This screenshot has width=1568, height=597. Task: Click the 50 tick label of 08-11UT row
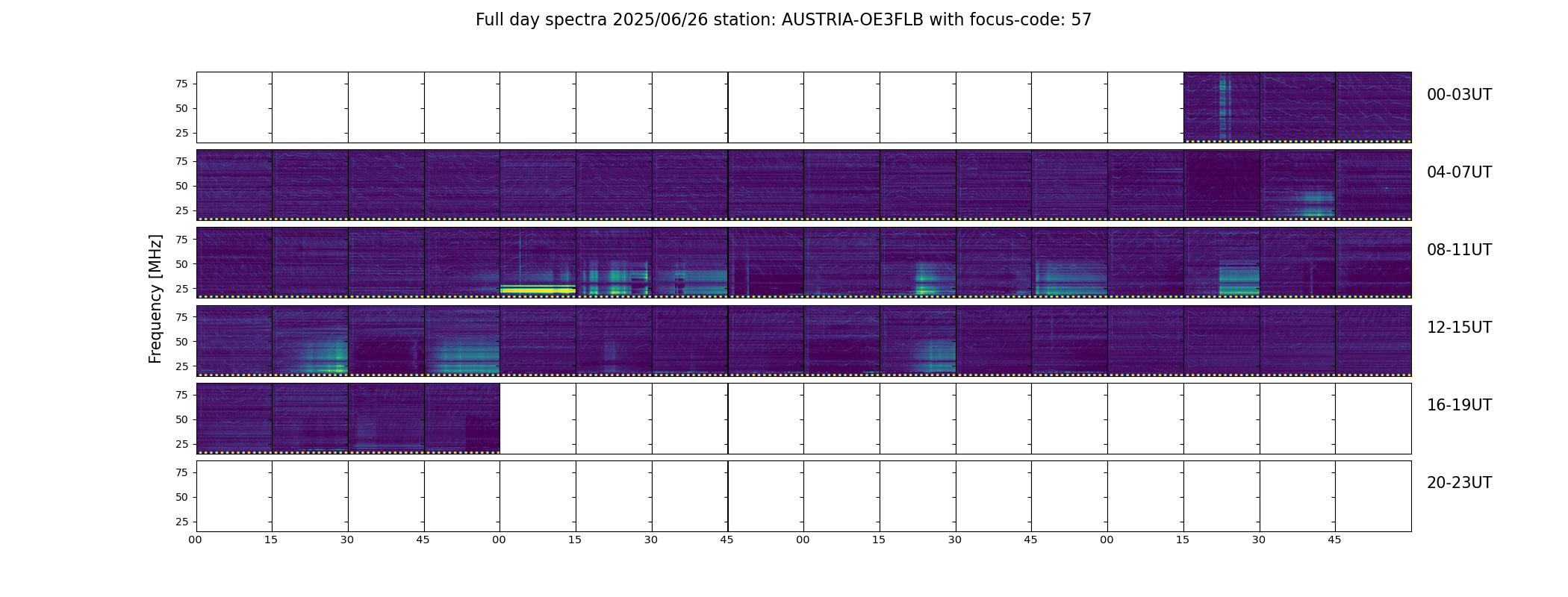(x=181, y=264)
